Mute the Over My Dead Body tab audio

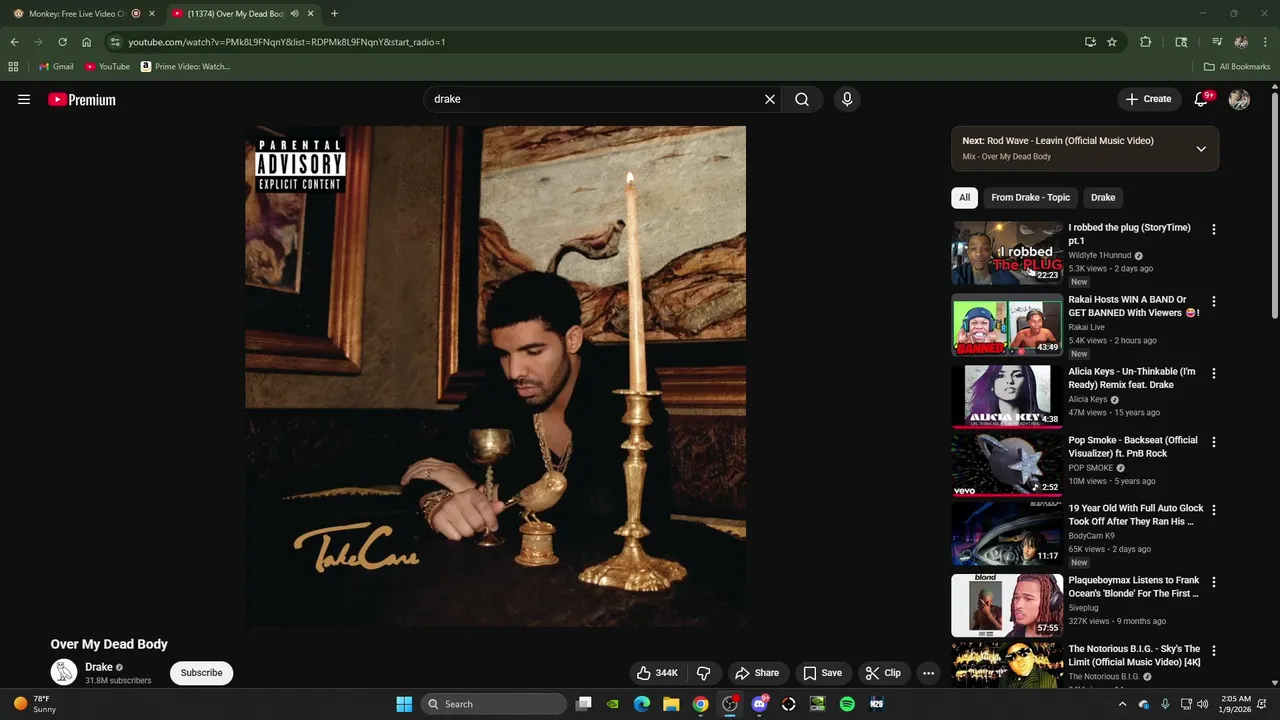[x=294, y=14]
